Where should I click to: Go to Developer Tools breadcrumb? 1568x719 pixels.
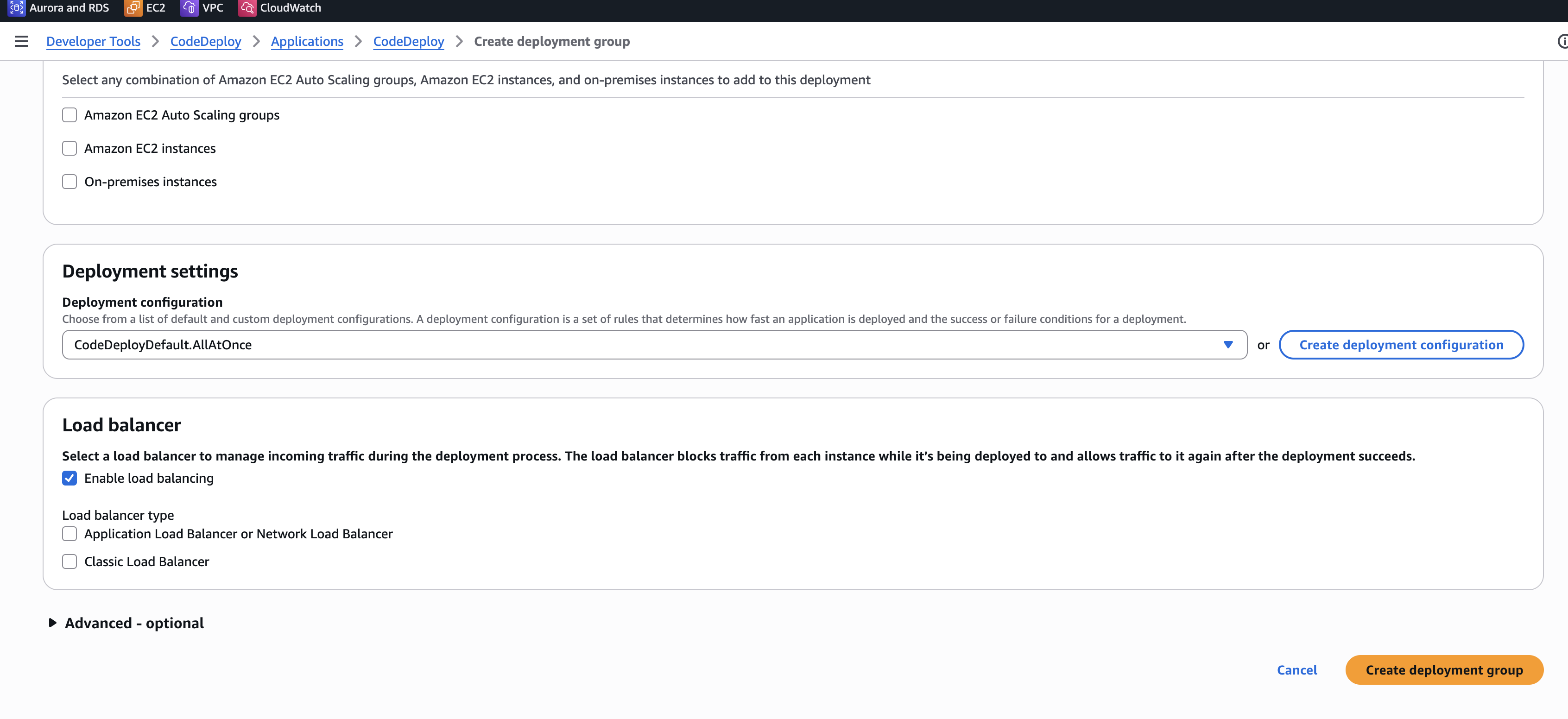(93, 41)
